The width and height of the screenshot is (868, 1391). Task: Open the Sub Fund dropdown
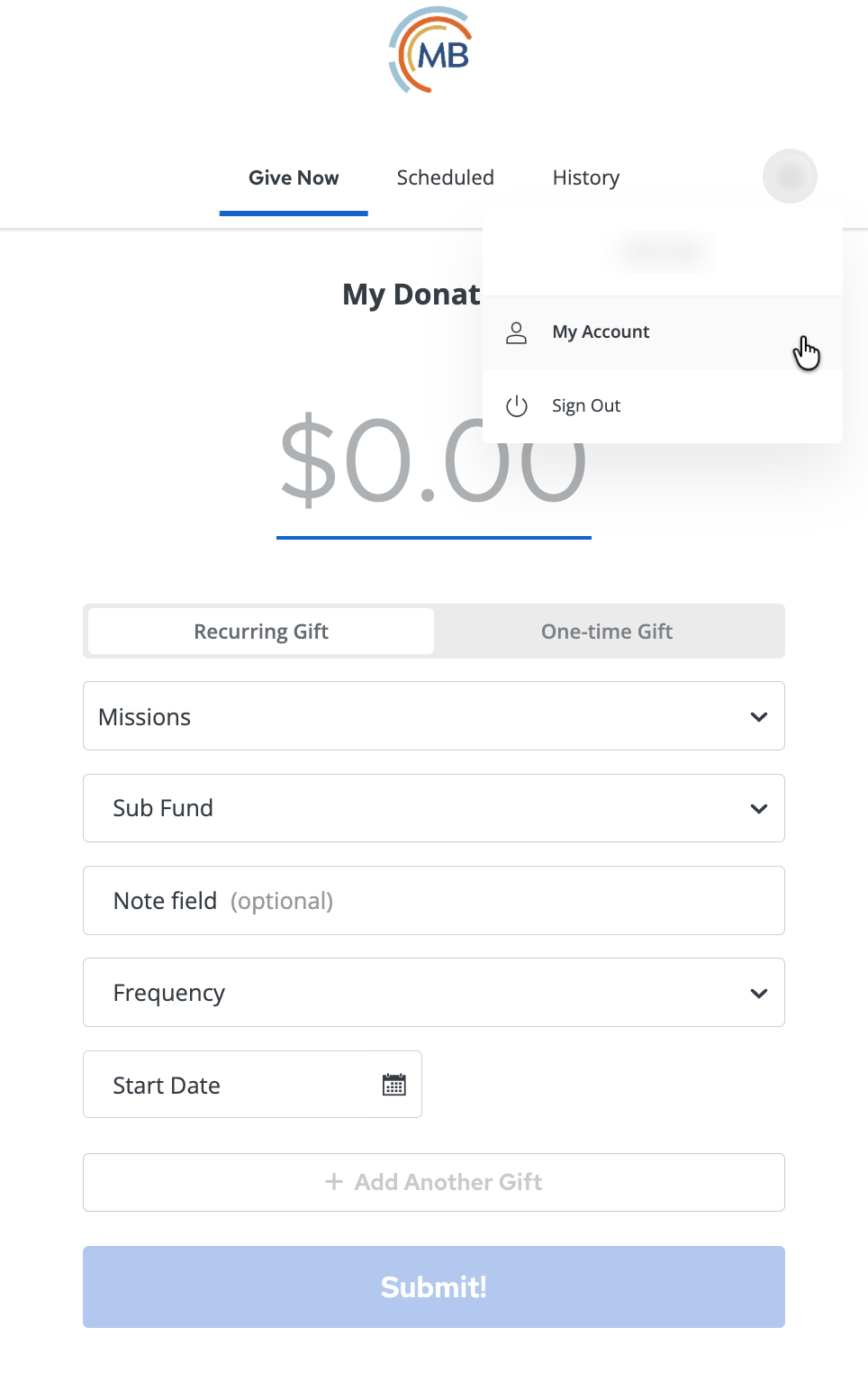tap(433, 808)
